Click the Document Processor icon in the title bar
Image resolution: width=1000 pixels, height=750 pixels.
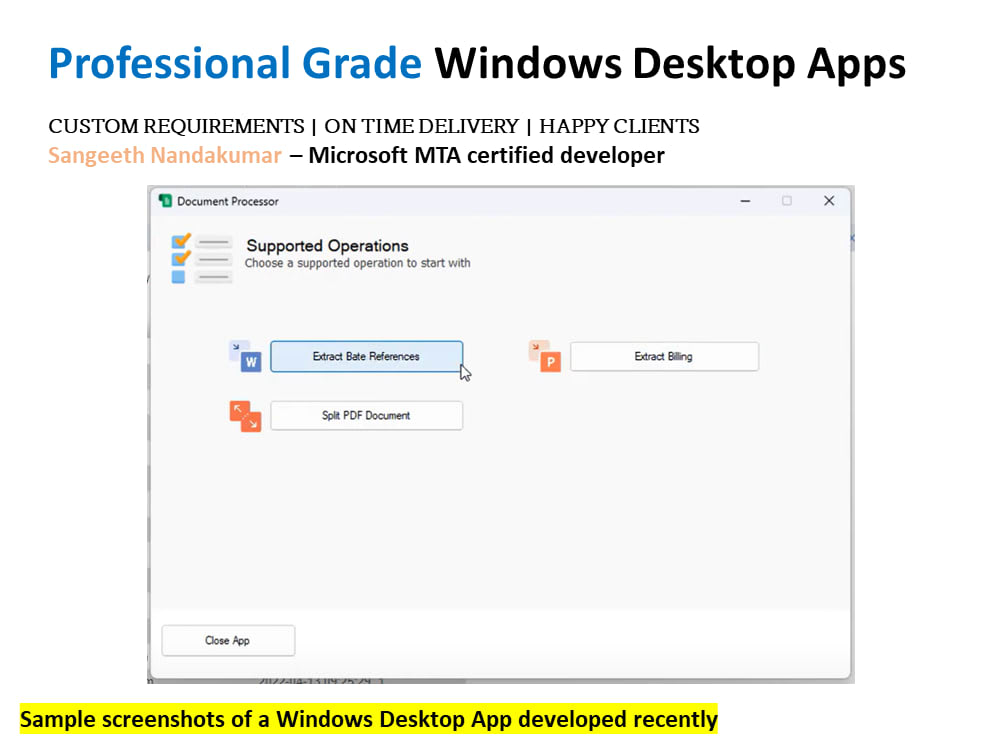pos(164,200)
